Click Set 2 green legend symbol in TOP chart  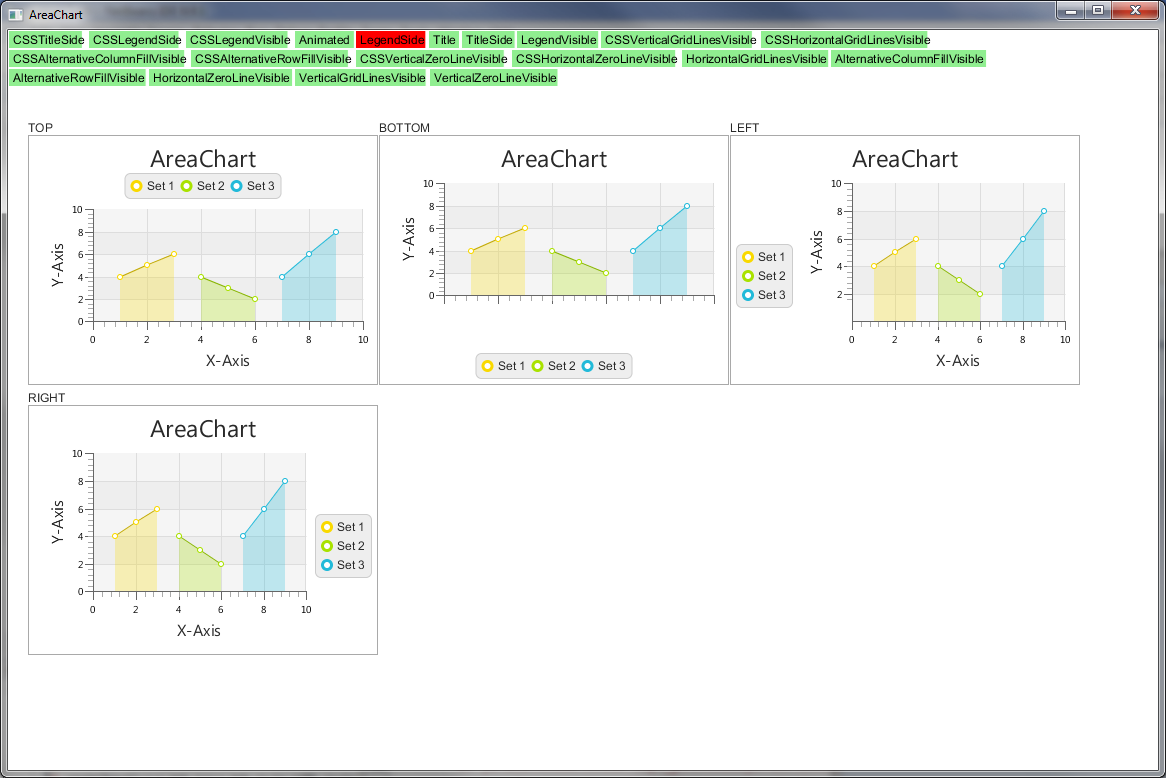click(187, 186)
